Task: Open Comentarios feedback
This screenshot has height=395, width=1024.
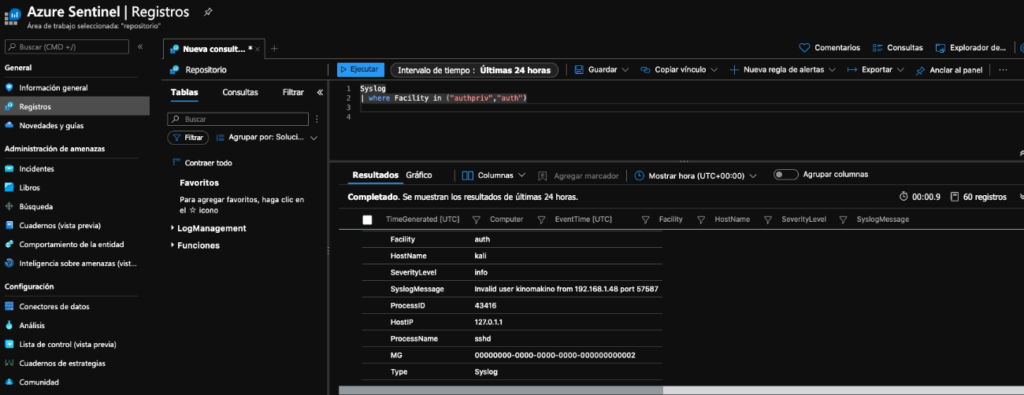Action: [829, 48]
